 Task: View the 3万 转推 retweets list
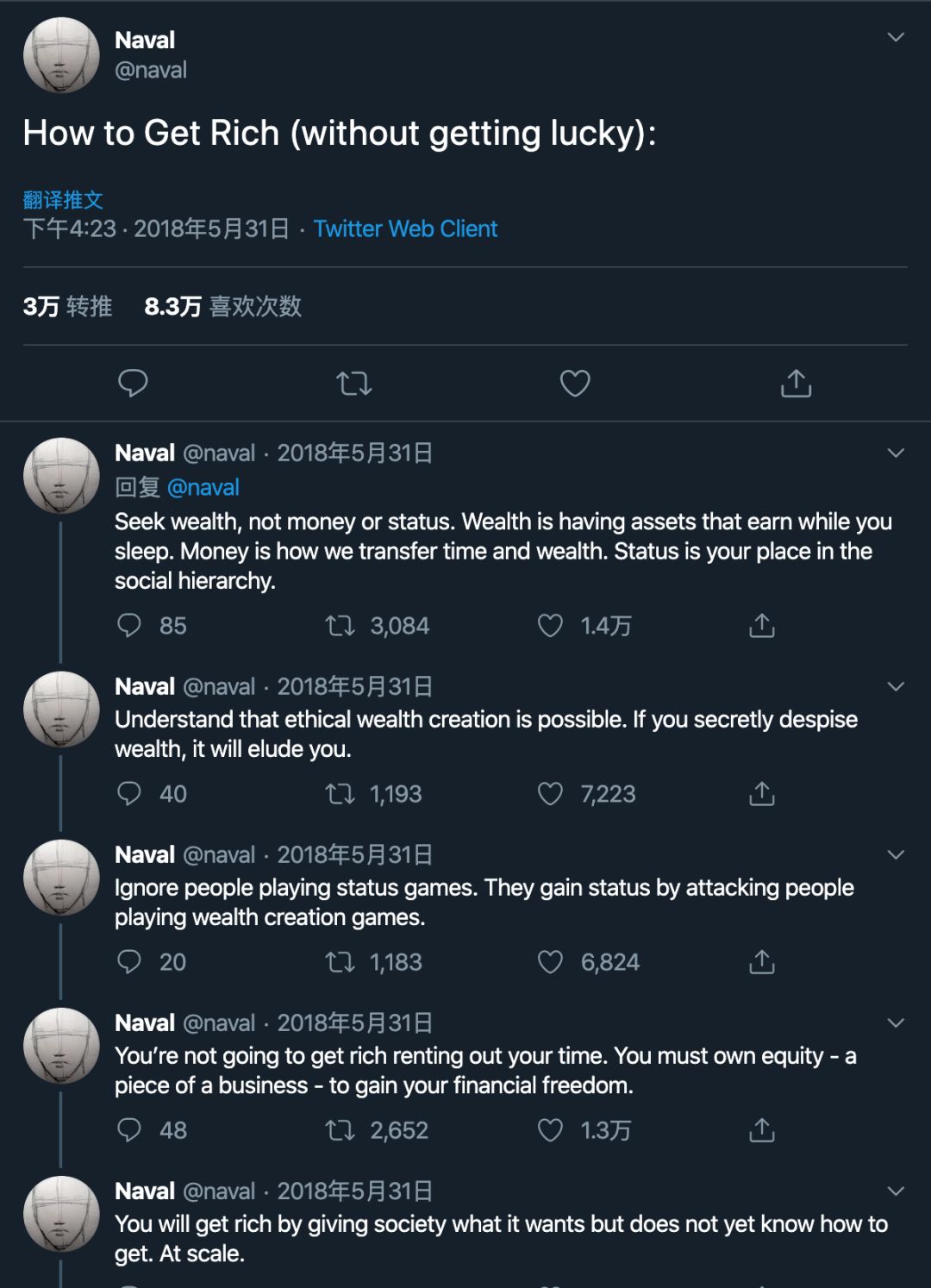pos(67,306)
